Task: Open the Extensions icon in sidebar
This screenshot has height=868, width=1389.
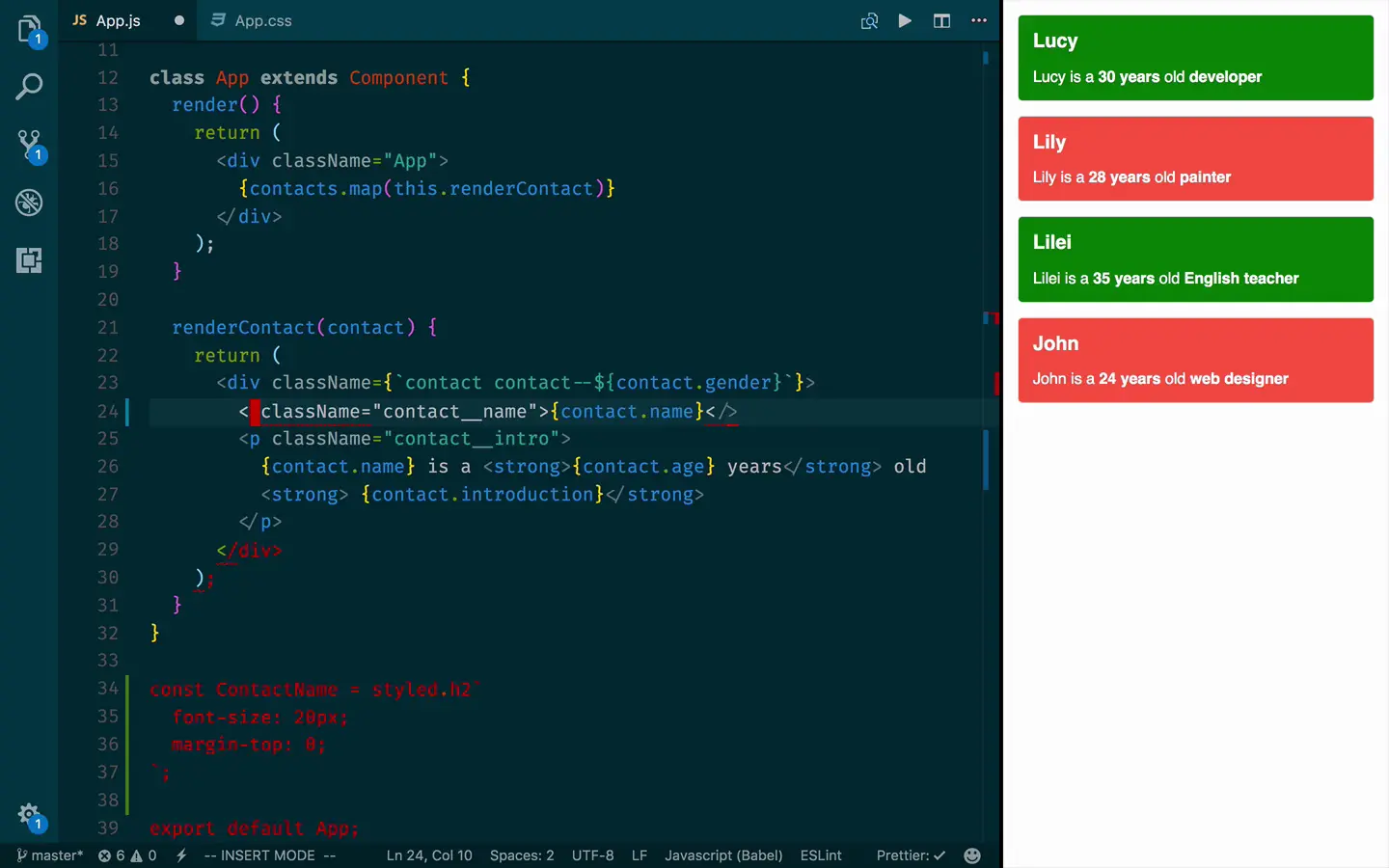Action: (30, 260)
